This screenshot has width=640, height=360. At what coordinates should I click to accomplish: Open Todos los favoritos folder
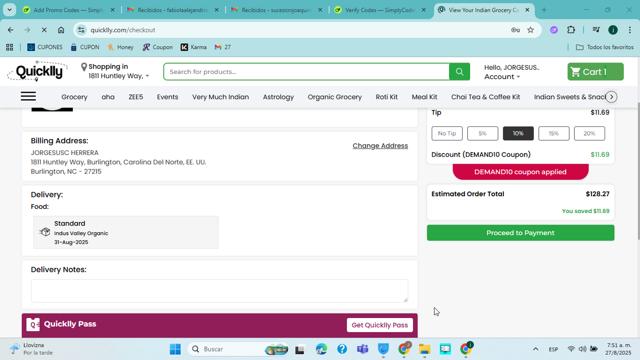point(604,47)
